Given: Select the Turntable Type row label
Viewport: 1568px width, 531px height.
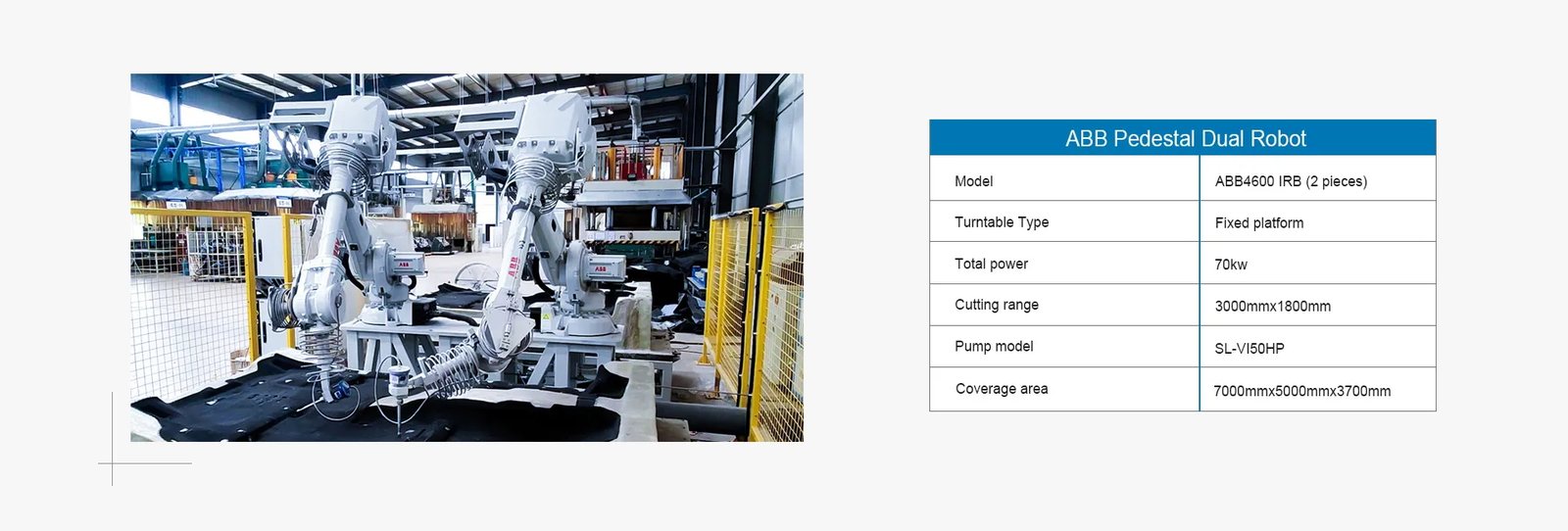Looking at the screenshot, I should [x=1001, y=222].
